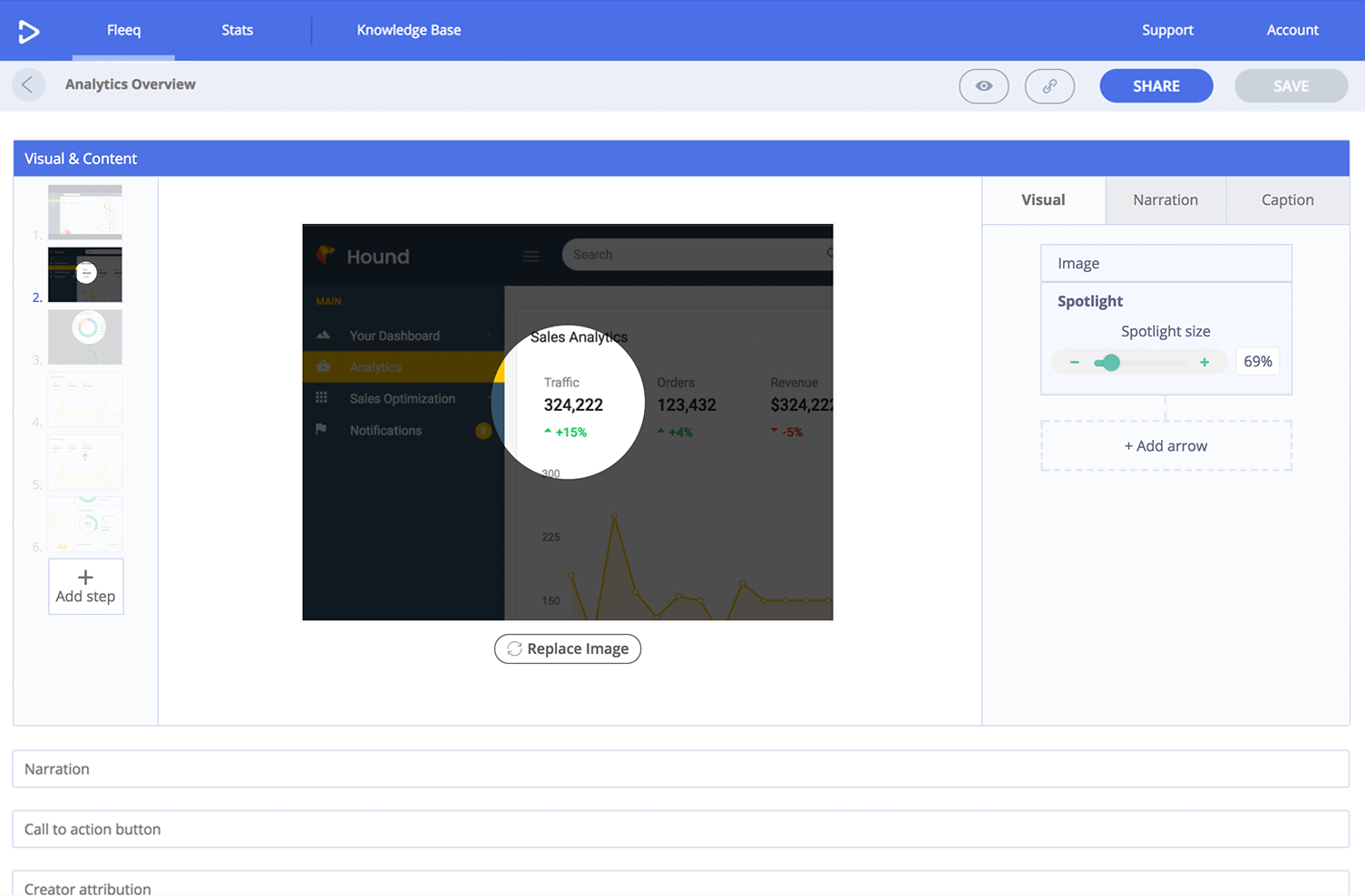Copy link using the chain icon button
This screenshot has height=896, width=1365.
(x=1049, y=86)
